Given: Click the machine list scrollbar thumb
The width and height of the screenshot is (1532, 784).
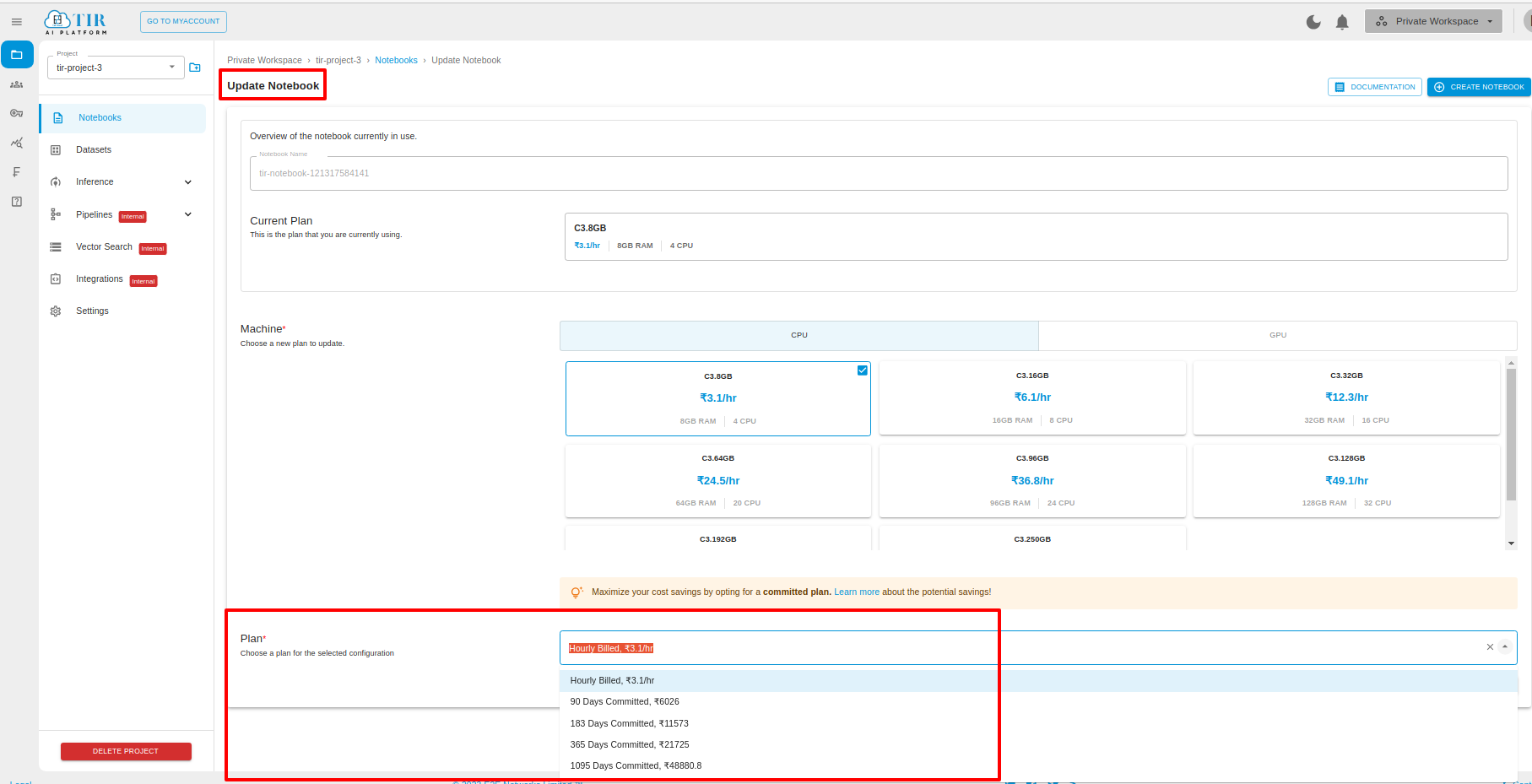Looking at the screenshot, I should coord(1511,435).
